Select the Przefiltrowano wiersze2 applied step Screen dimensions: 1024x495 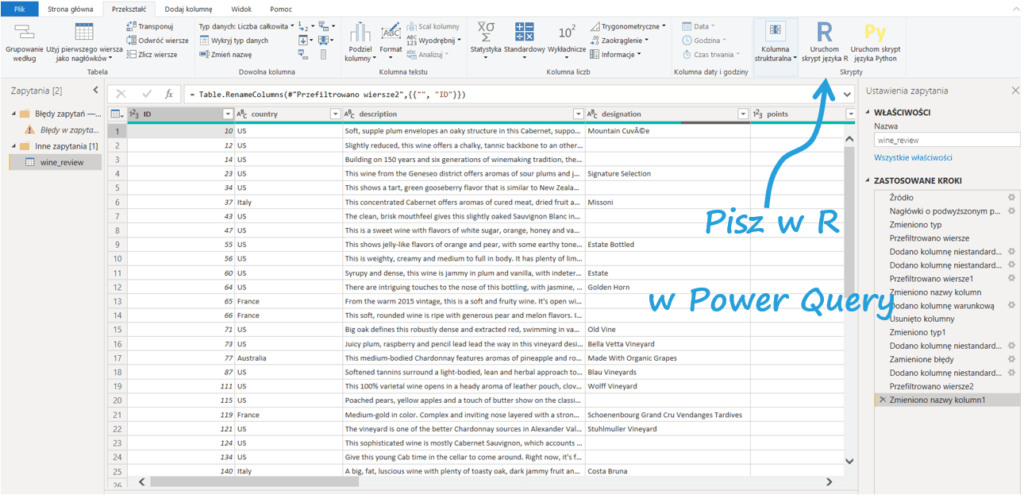point(931,385)
